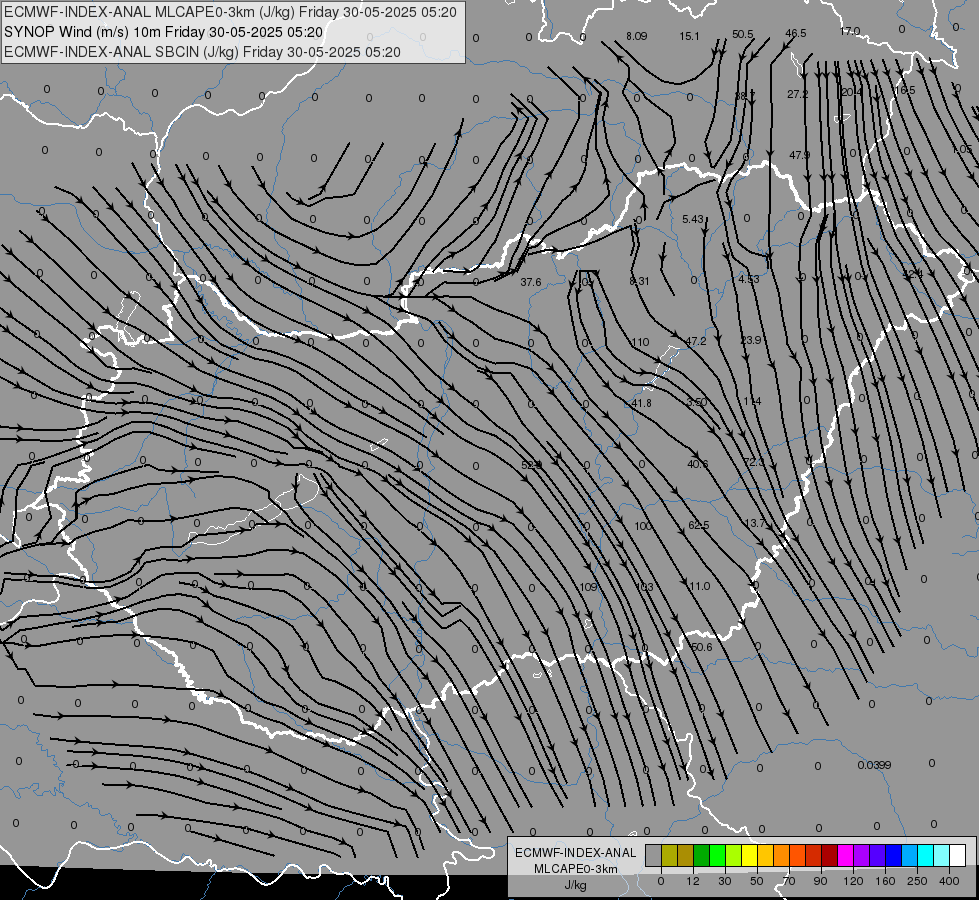This screenshot has width=979, height=900.
Task: Click the map value 23.9
Action: coord(751,340)
